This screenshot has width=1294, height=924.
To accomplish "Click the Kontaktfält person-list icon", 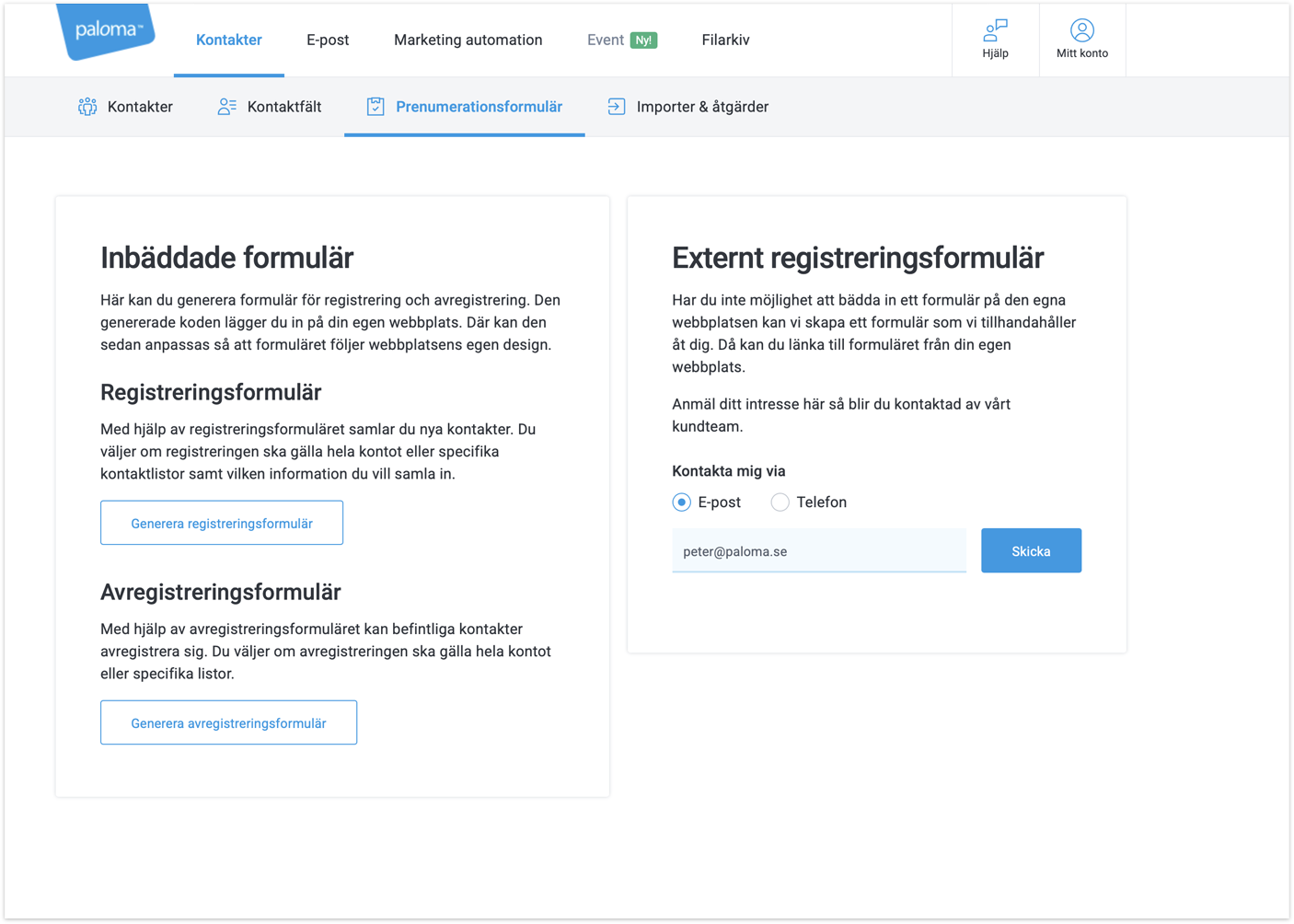I will click(226, 107).
